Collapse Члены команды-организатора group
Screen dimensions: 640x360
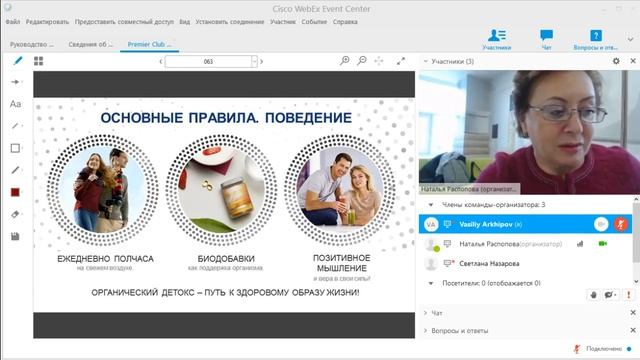[431, 204]
